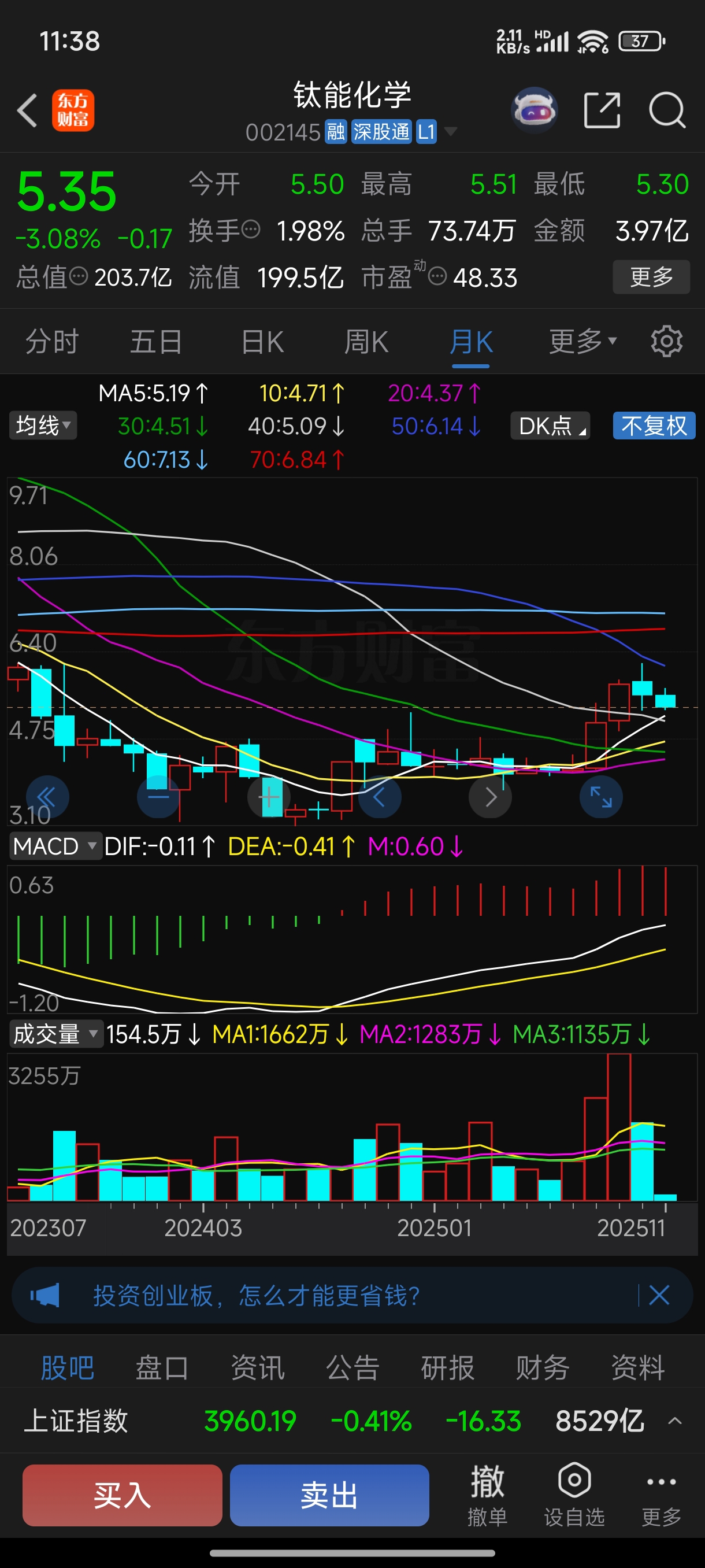705x1568 pixels.
Task: Open the DK点 selector
Action: pyautogui.click(x=550, y=426)
